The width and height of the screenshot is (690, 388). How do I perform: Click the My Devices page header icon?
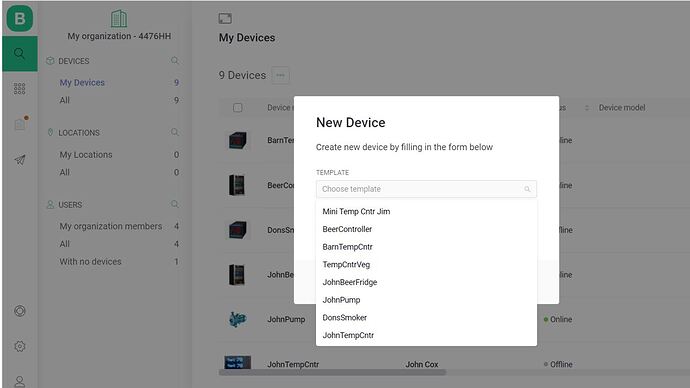pyautogui.click(x=225, y=18)
